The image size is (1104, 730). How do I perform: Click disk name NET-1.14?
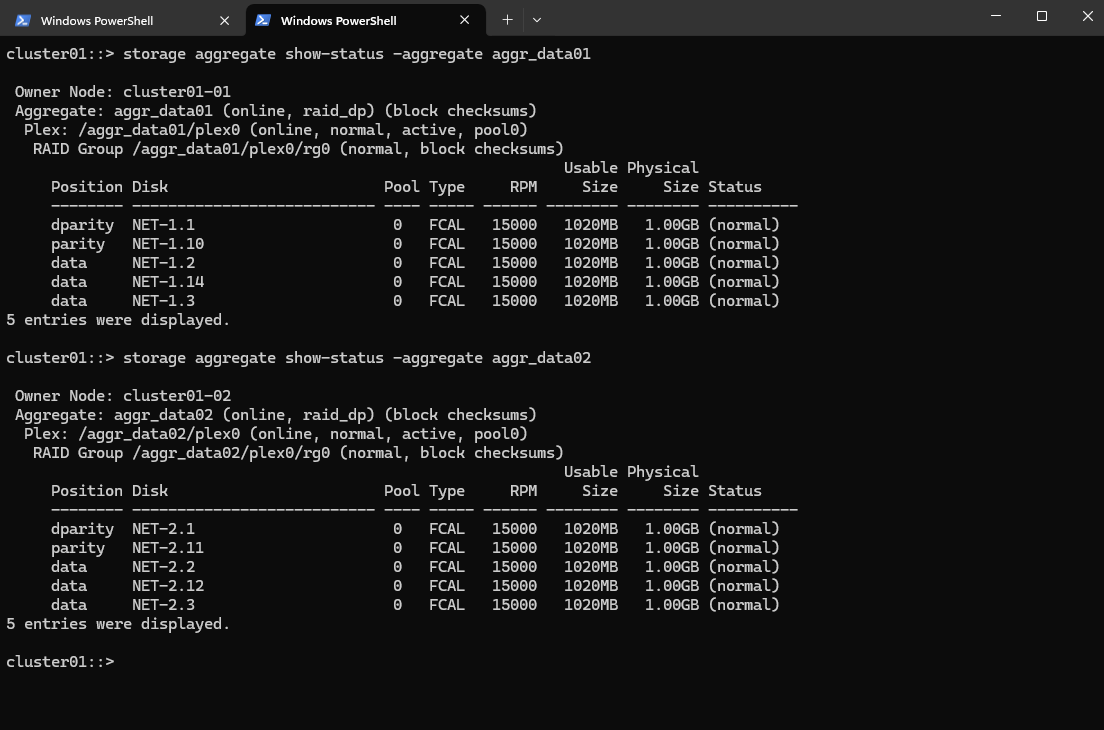[x=168, y=282]
